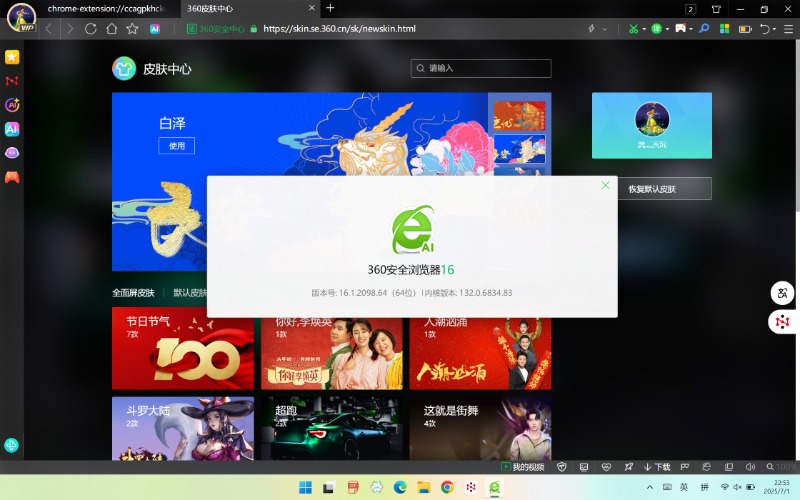Viewport: 800px width, 500px height.
Task: Open Microsoft Edge from taskbar
Action: click(400, 487)
